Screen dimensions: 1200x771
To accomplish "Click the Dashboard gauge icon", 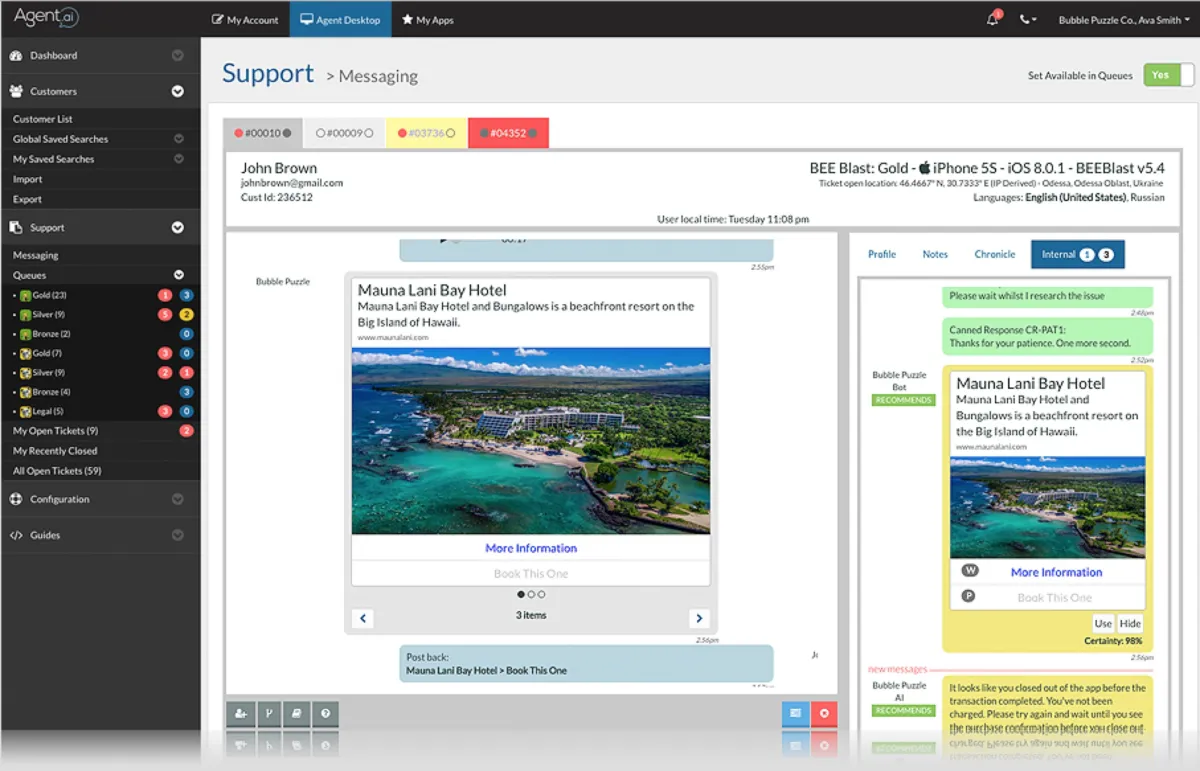I will click(16, 56).
